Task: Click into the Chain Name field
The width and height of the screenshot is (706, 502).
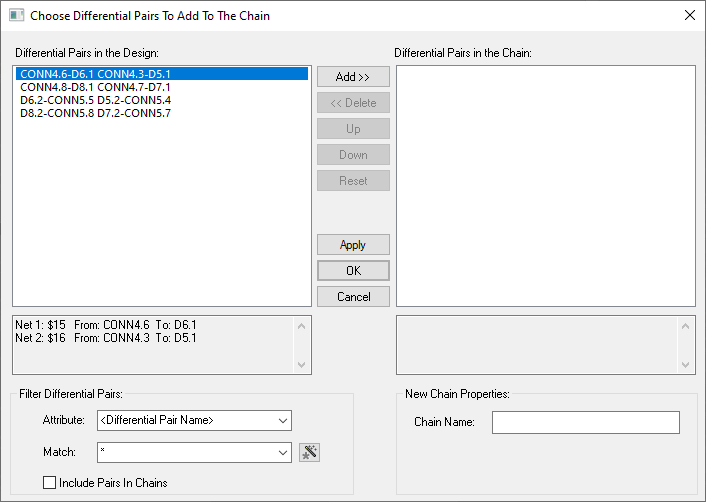Action: (585, 423)
